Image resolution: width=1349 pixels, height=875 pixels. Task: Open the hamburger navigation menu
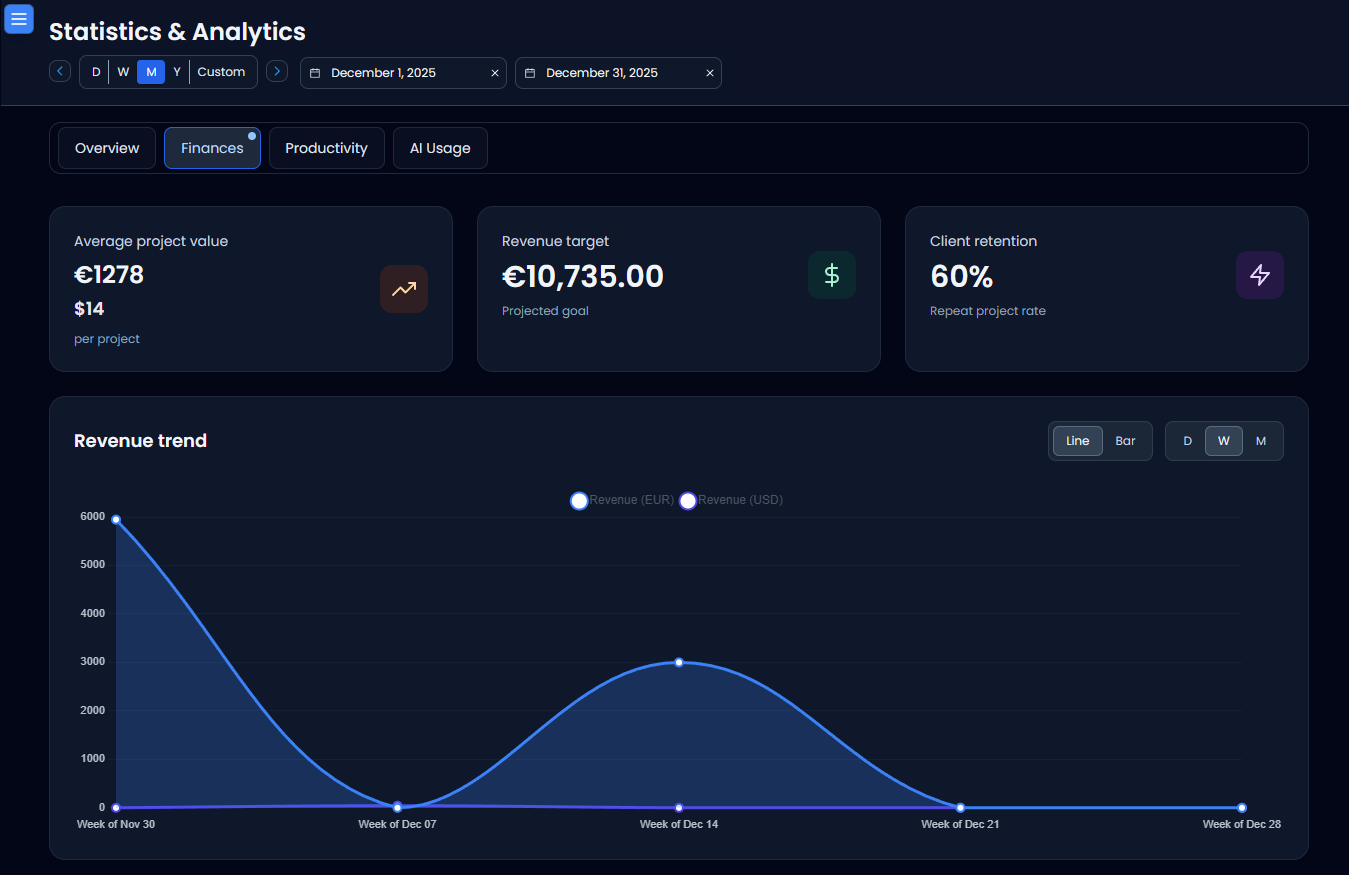coord(19,19)
